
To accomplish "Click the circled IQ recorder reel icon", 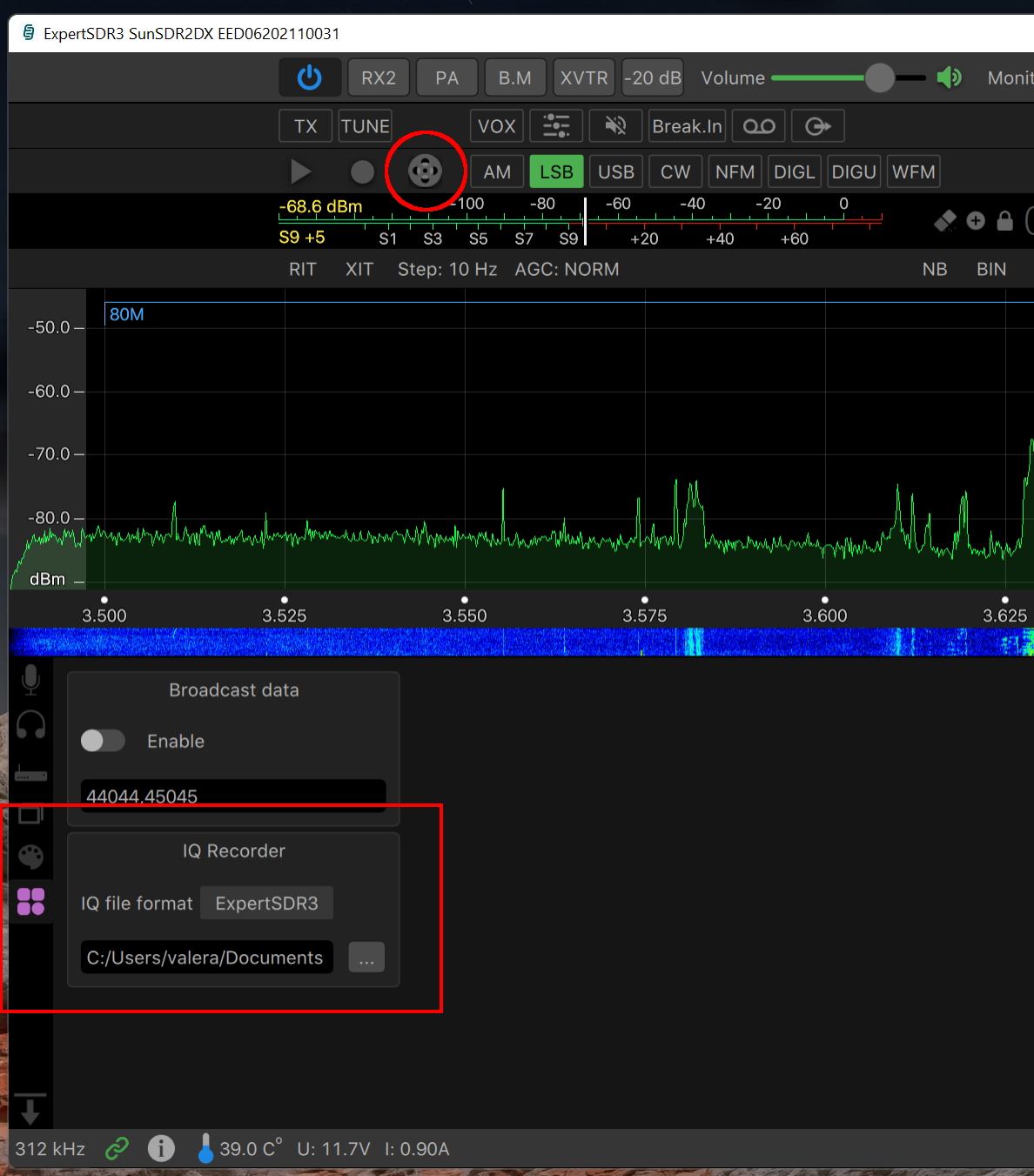I will (426, 171).
